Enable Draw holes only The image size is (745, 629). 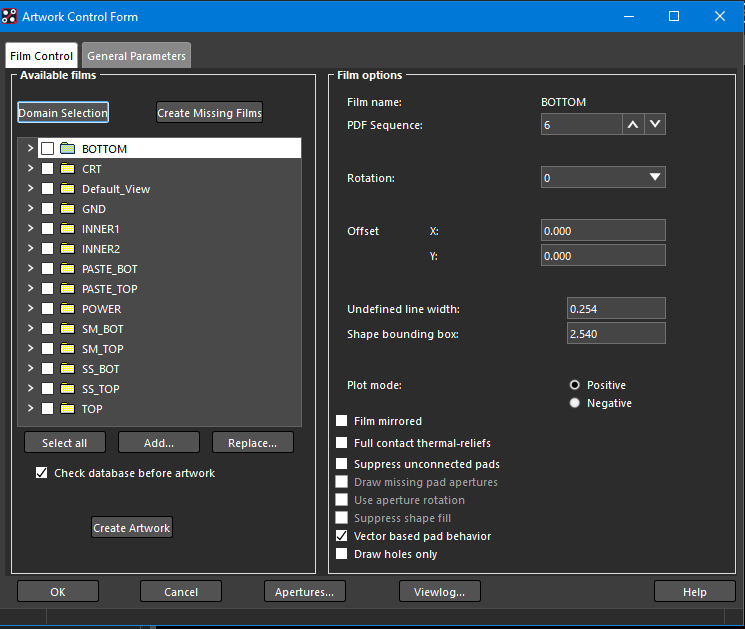point(342,553)
